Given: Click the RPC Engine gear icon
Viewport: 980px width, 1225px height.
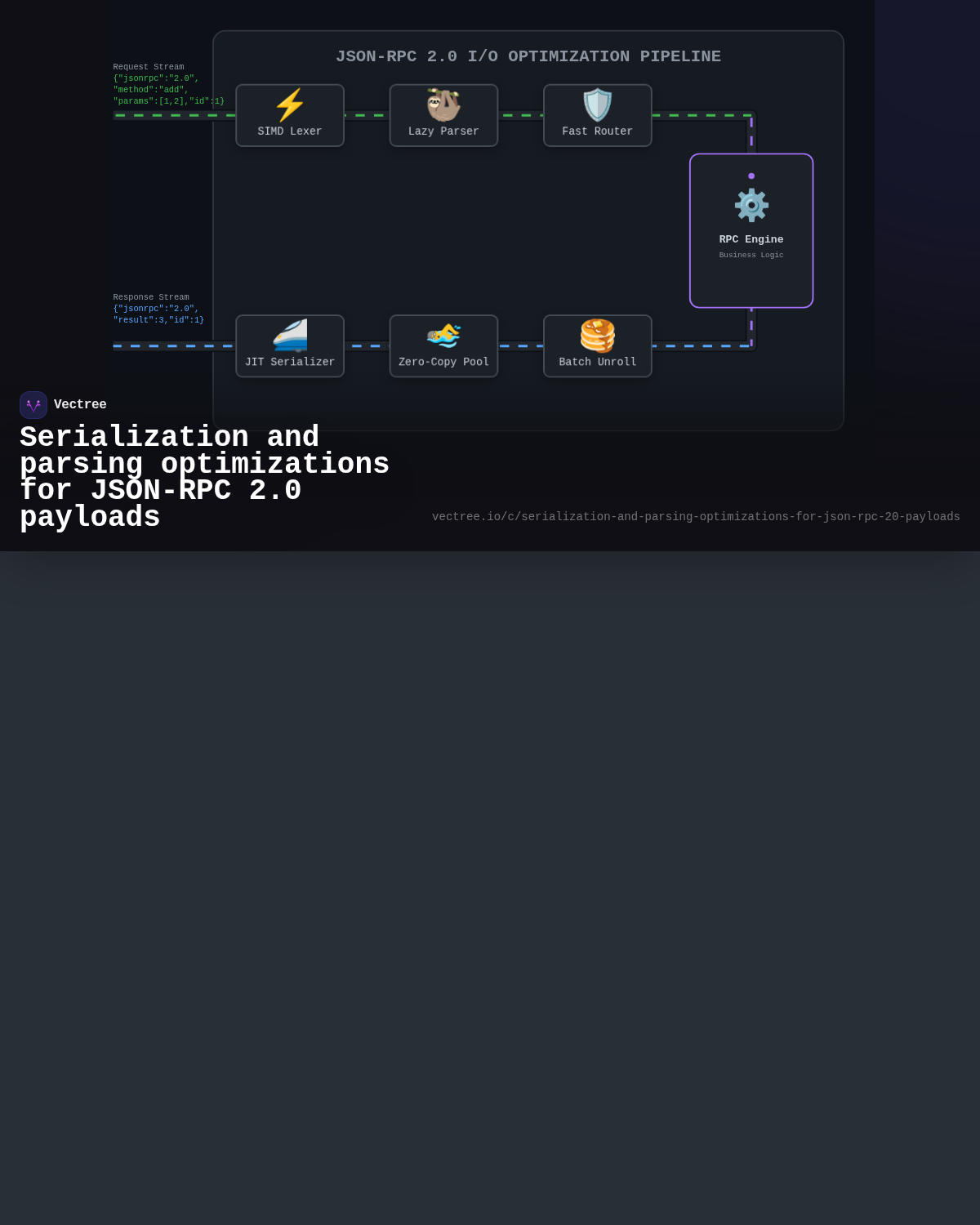Looking at the screenshot, I should [x=751, y=206].
